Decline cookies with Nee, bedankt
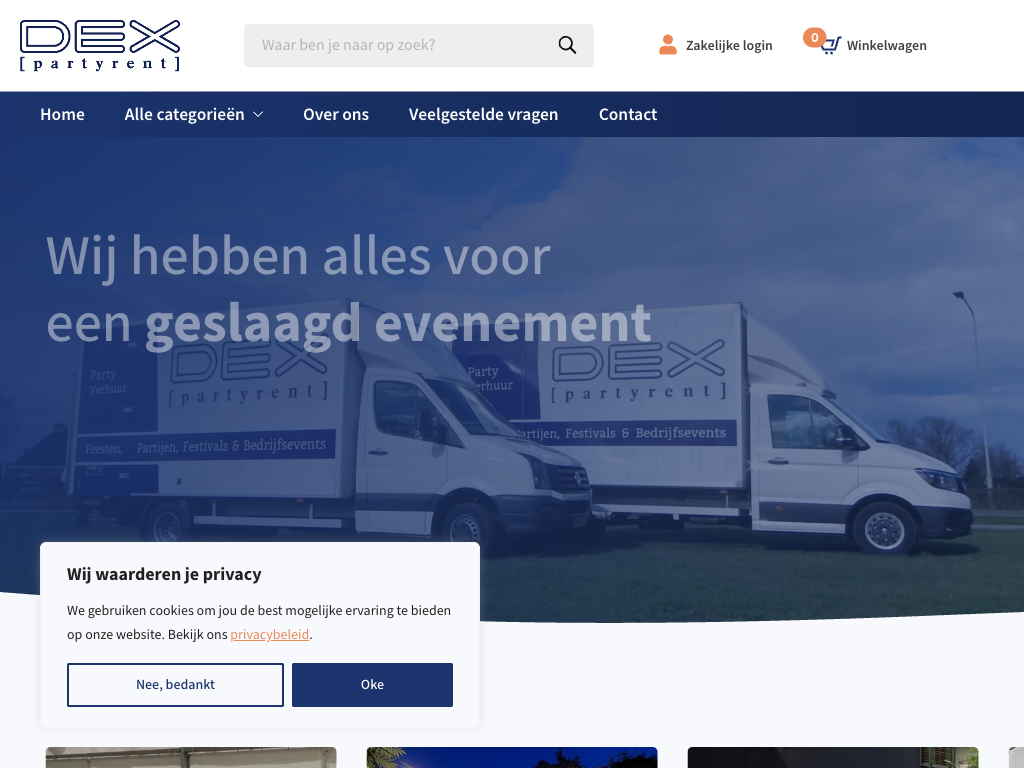This screenshot has height=768, width=1024. [x=175, y=685]
